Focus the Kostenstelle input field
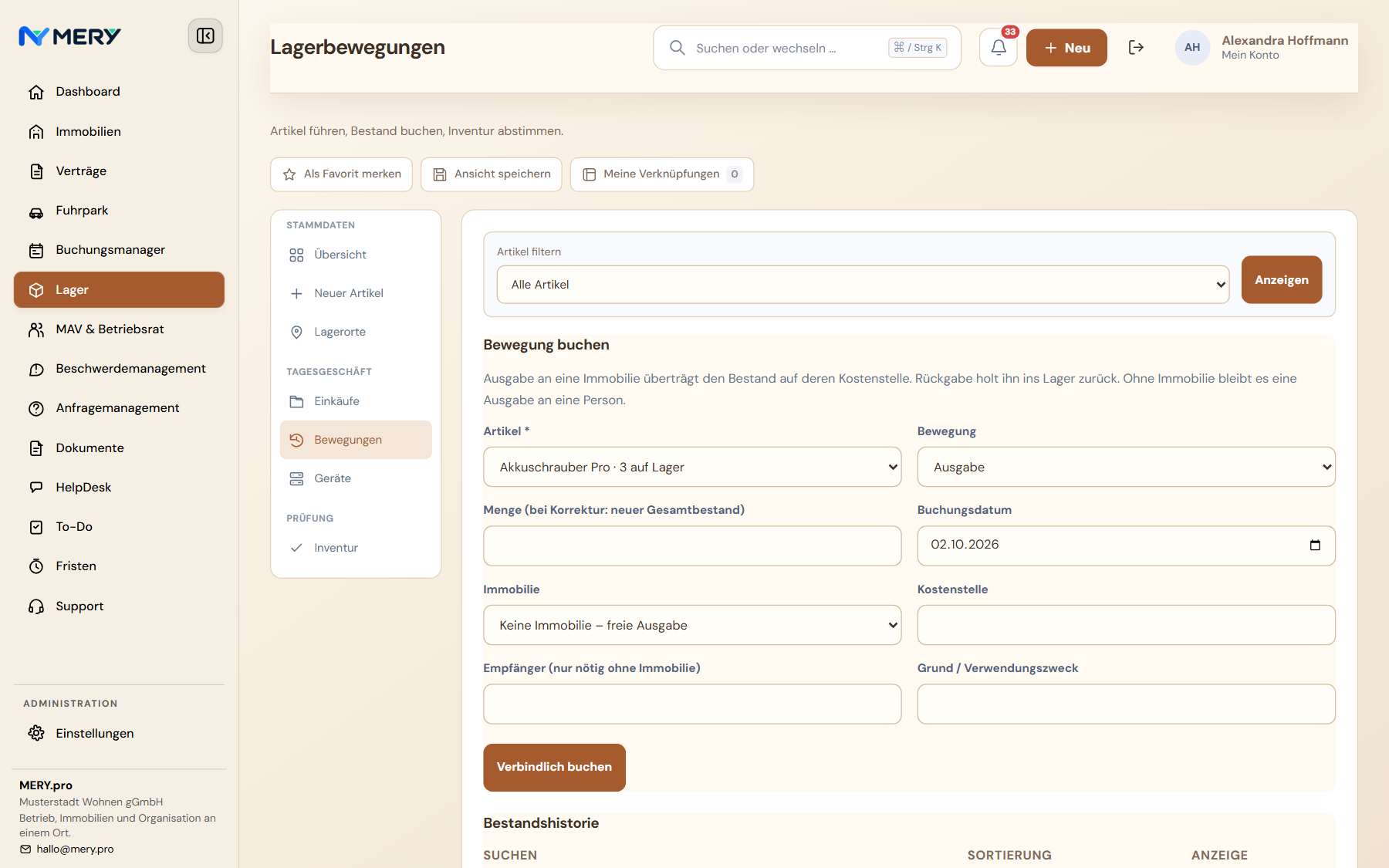This screenshot has height=868, width=1389. click(1126, 625)
